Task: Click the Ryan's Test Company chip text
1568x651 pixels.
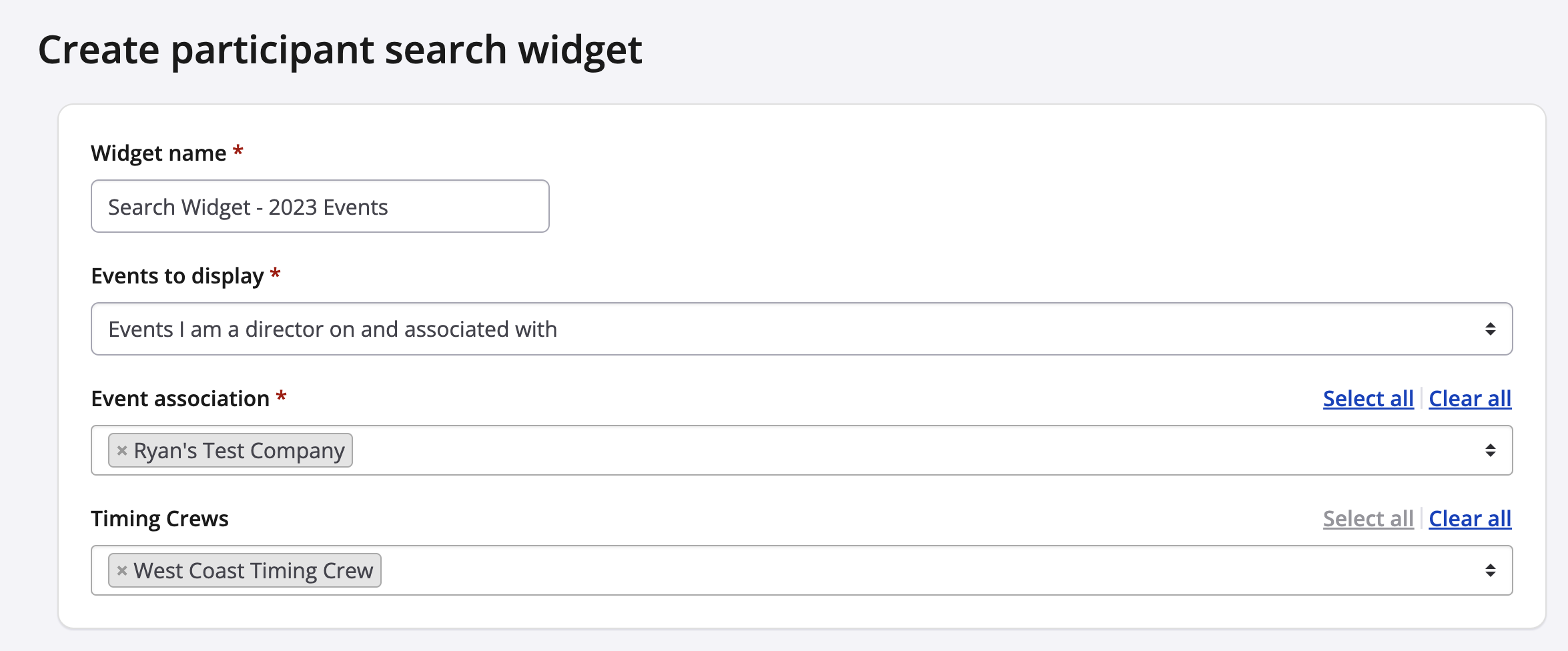Action: (239, 451)
